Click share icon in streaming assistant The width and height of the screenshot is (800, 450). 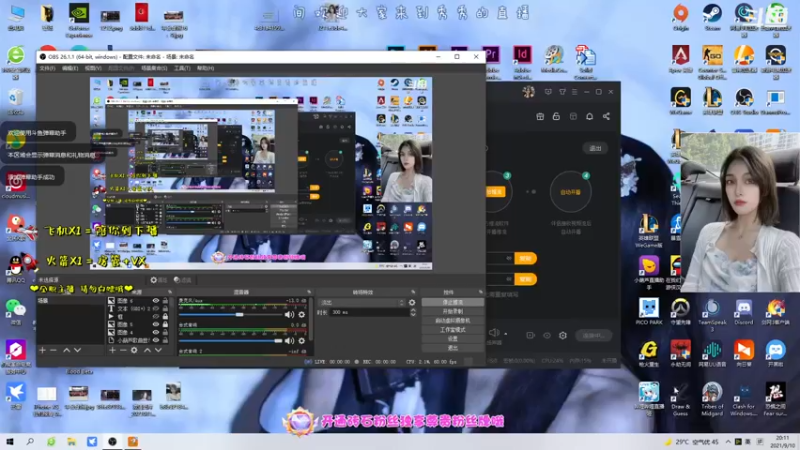(606, 116)
